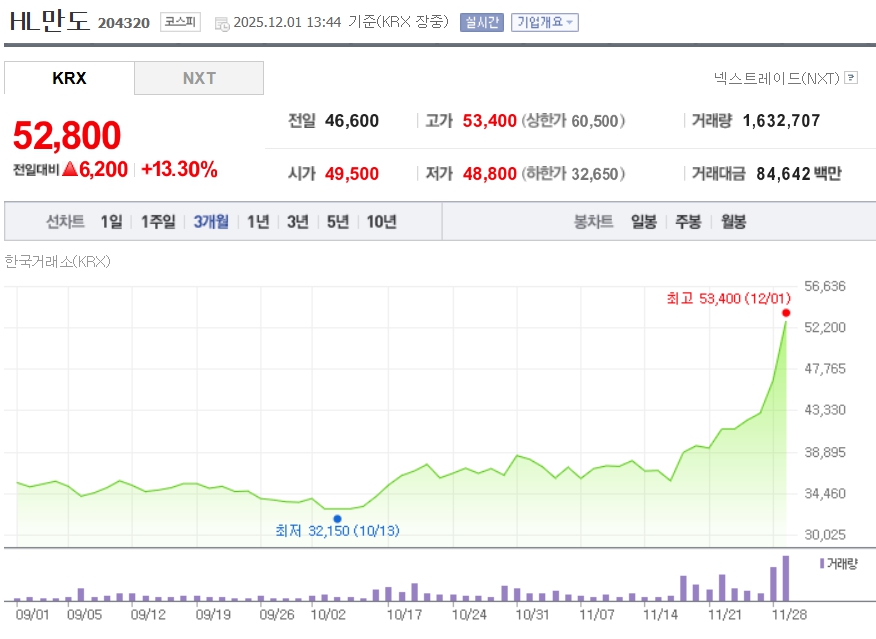Click the red up-triangle price change icon
This screenshot has height=639, width=876.
pos(70,170)
